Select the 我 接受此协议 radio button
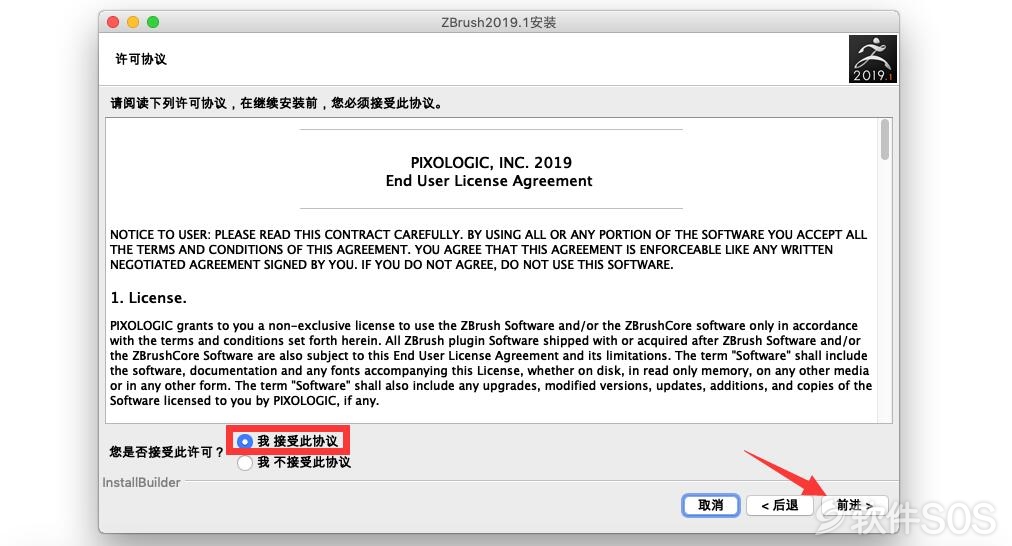Screen dimensions: 1012x546 pos(245,441)
